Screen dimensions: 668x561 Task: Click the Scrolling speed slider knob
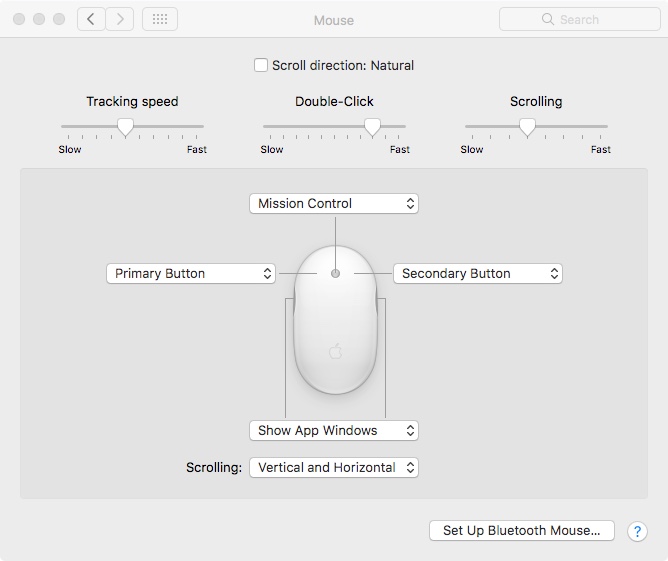point(527,127)
